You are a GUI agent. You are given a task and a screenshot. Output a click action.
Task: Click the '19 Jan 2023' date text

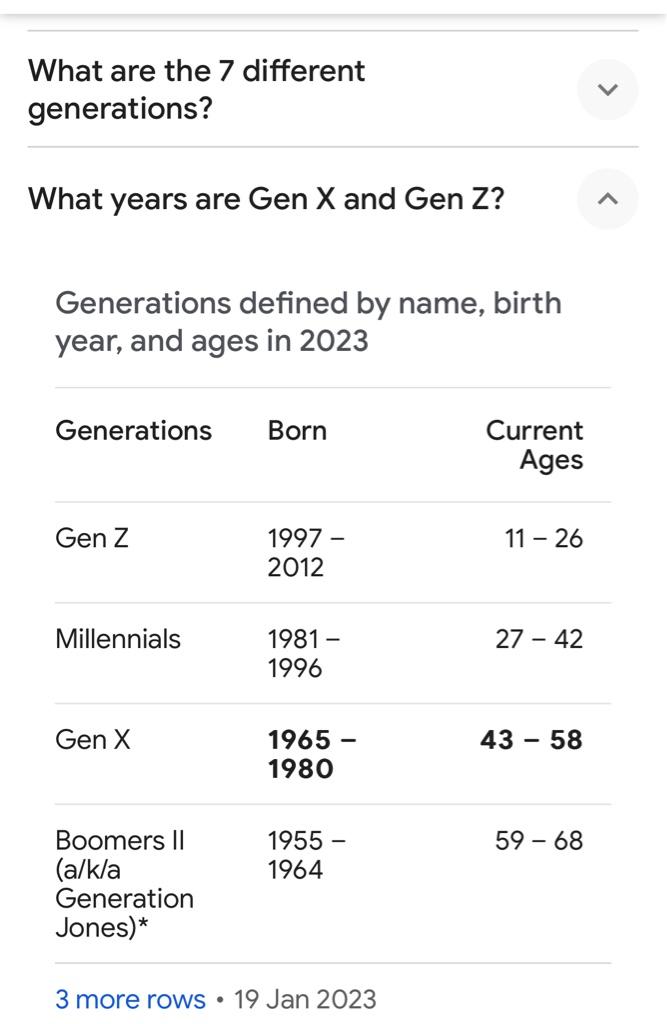pos(305,999)
